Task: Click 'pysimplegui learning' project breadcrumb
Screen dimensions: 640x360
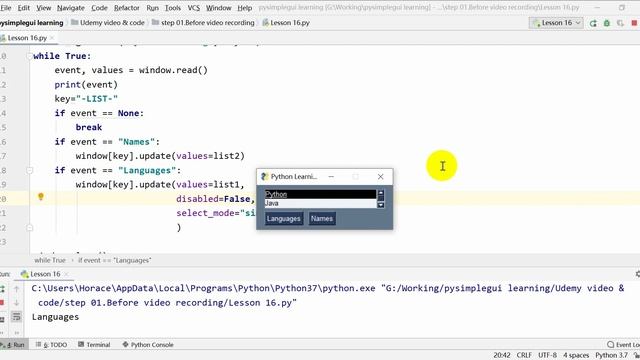Action: 32,23
